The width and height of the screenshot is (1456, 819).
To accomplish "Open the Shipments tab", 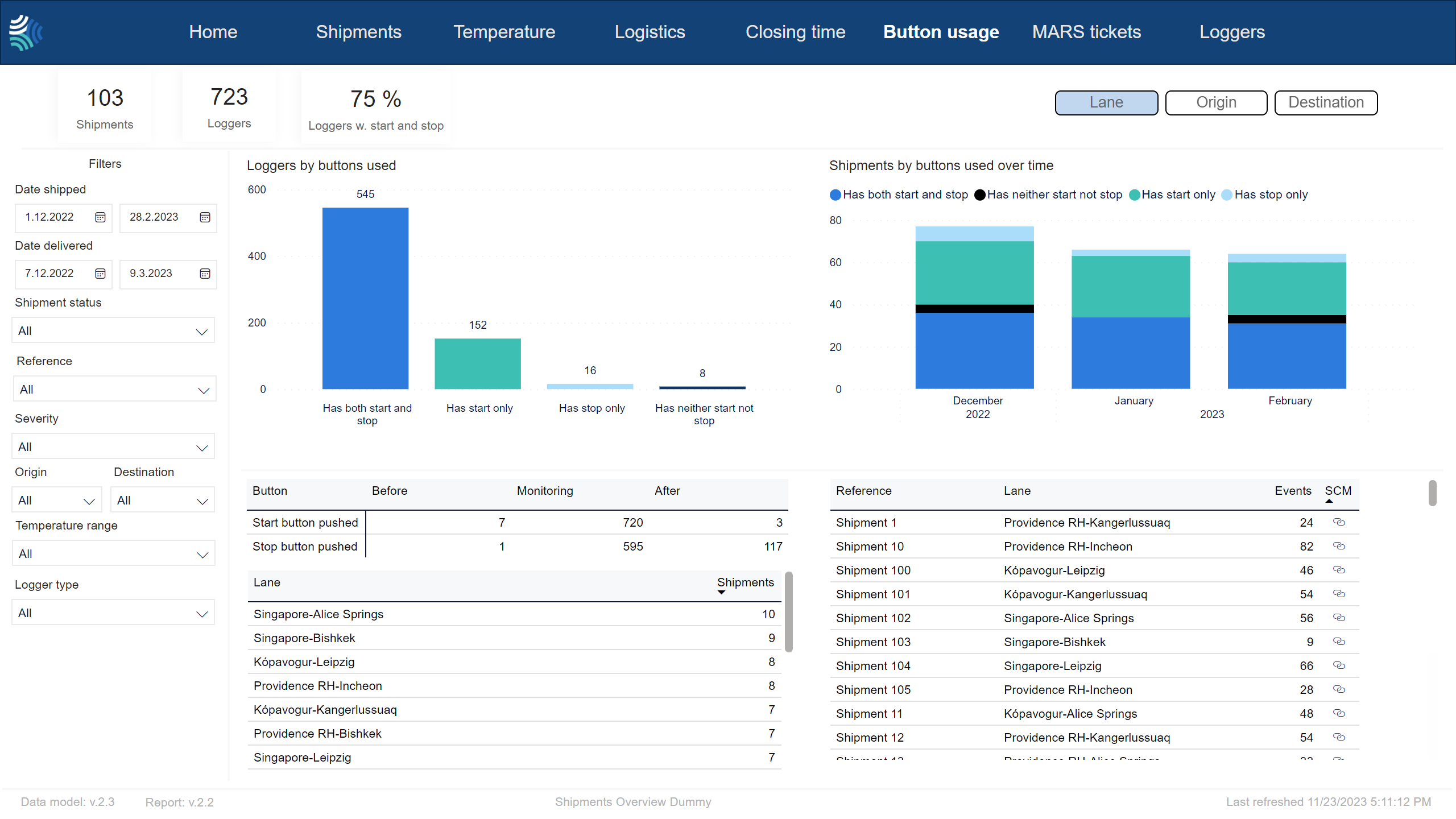I will point(359,32).
